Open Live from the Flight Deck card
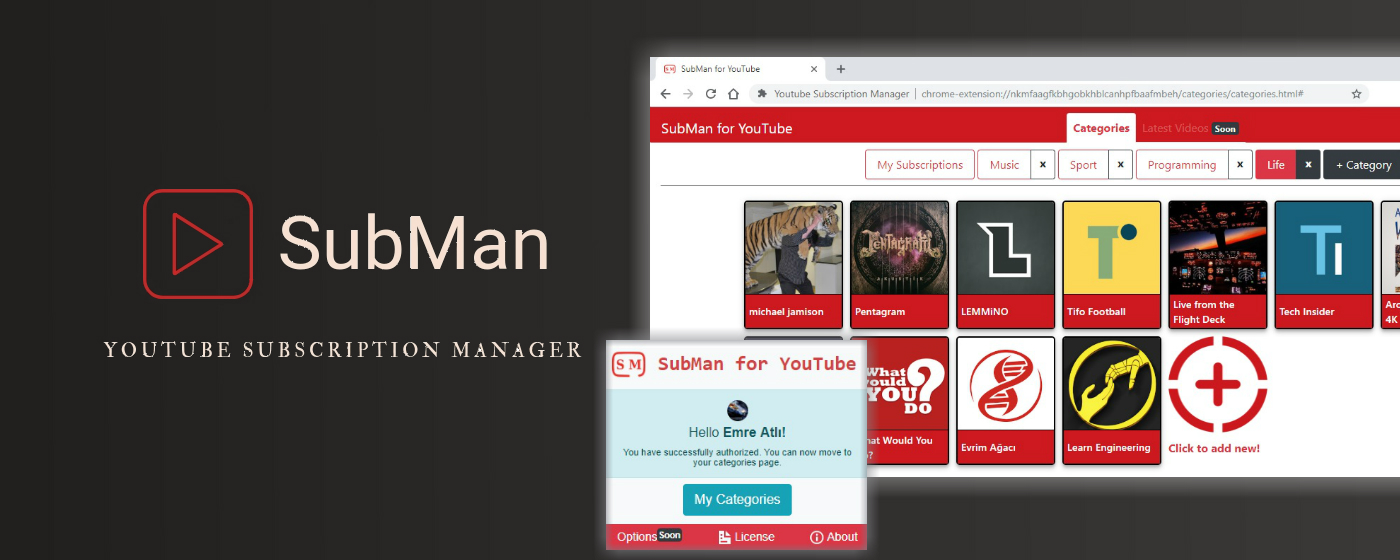 tap(1218, 264)
